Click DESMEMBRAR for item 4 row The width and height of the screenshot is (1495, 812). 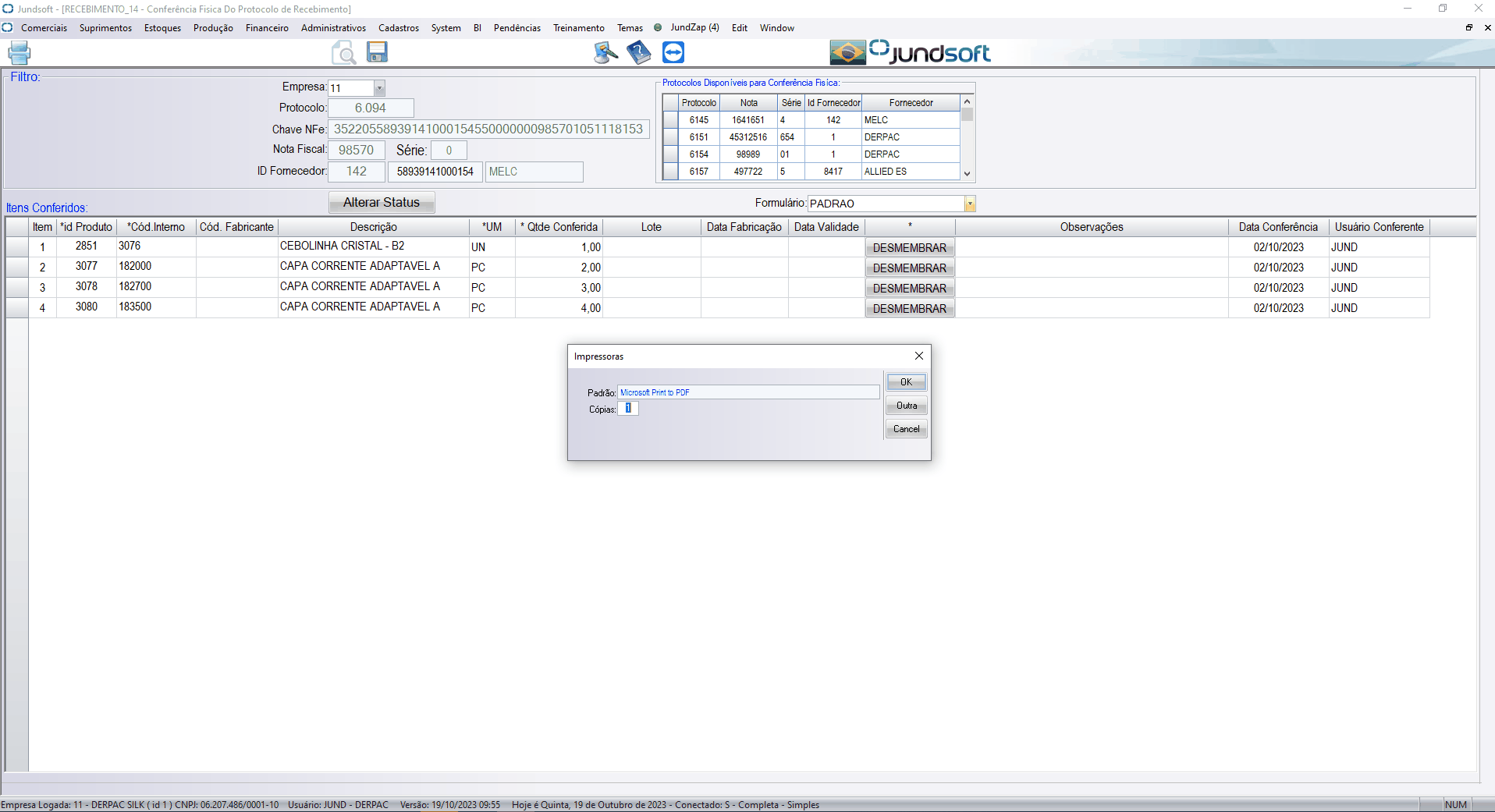pos(910,309)
